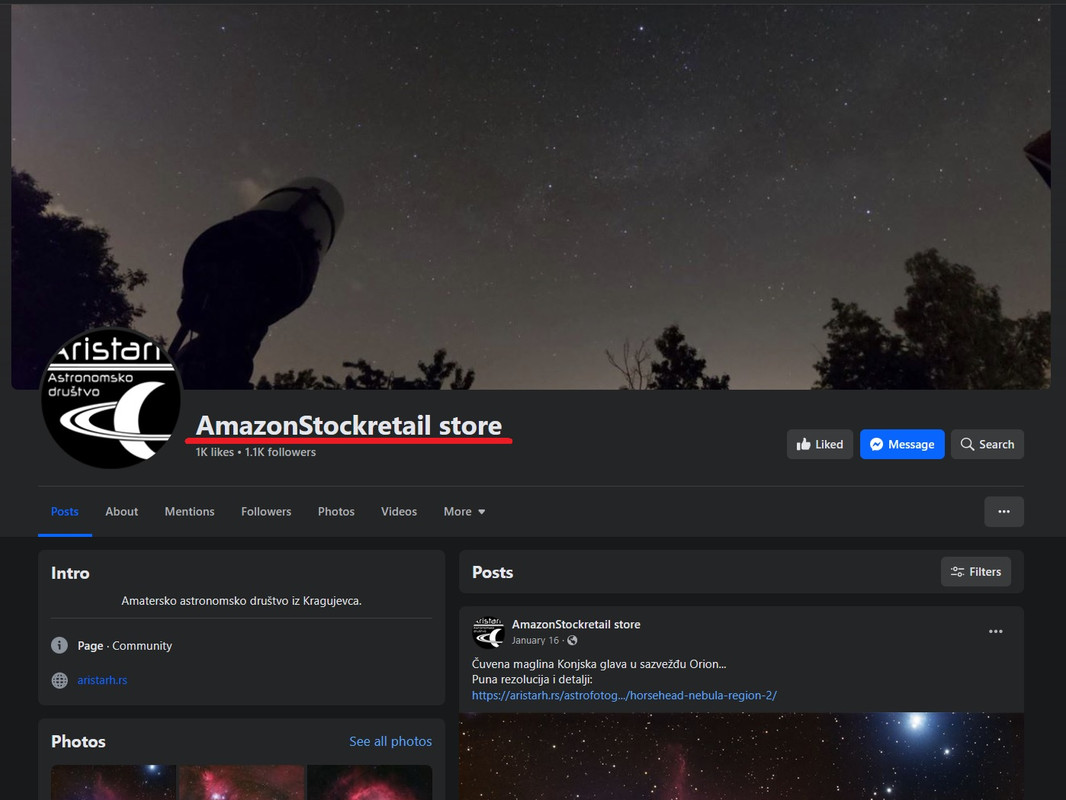Open page options three-dot menu

coord(1003,512)
